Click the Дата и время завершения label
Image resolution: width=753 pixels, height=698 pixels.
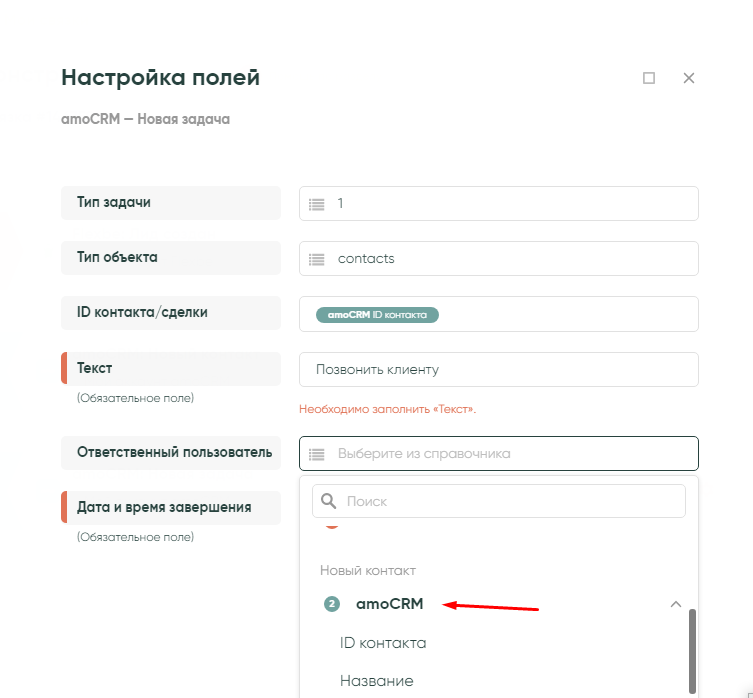click(164, 507)
